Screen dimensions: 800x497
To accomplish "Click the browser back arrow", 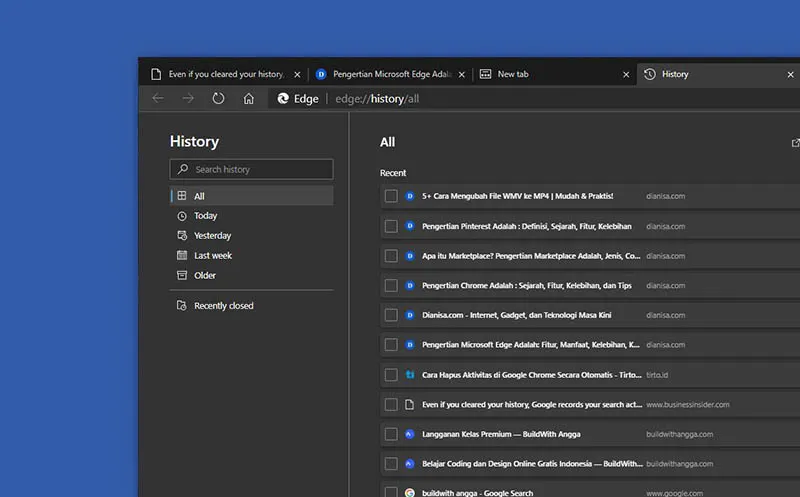I will 158,98.
